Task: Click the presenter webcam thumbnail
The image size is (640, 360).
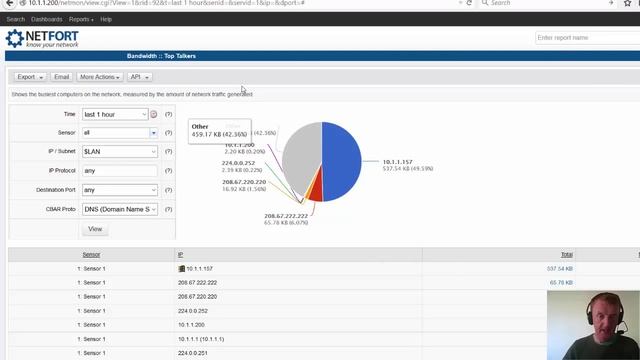Action: (593, 325)
